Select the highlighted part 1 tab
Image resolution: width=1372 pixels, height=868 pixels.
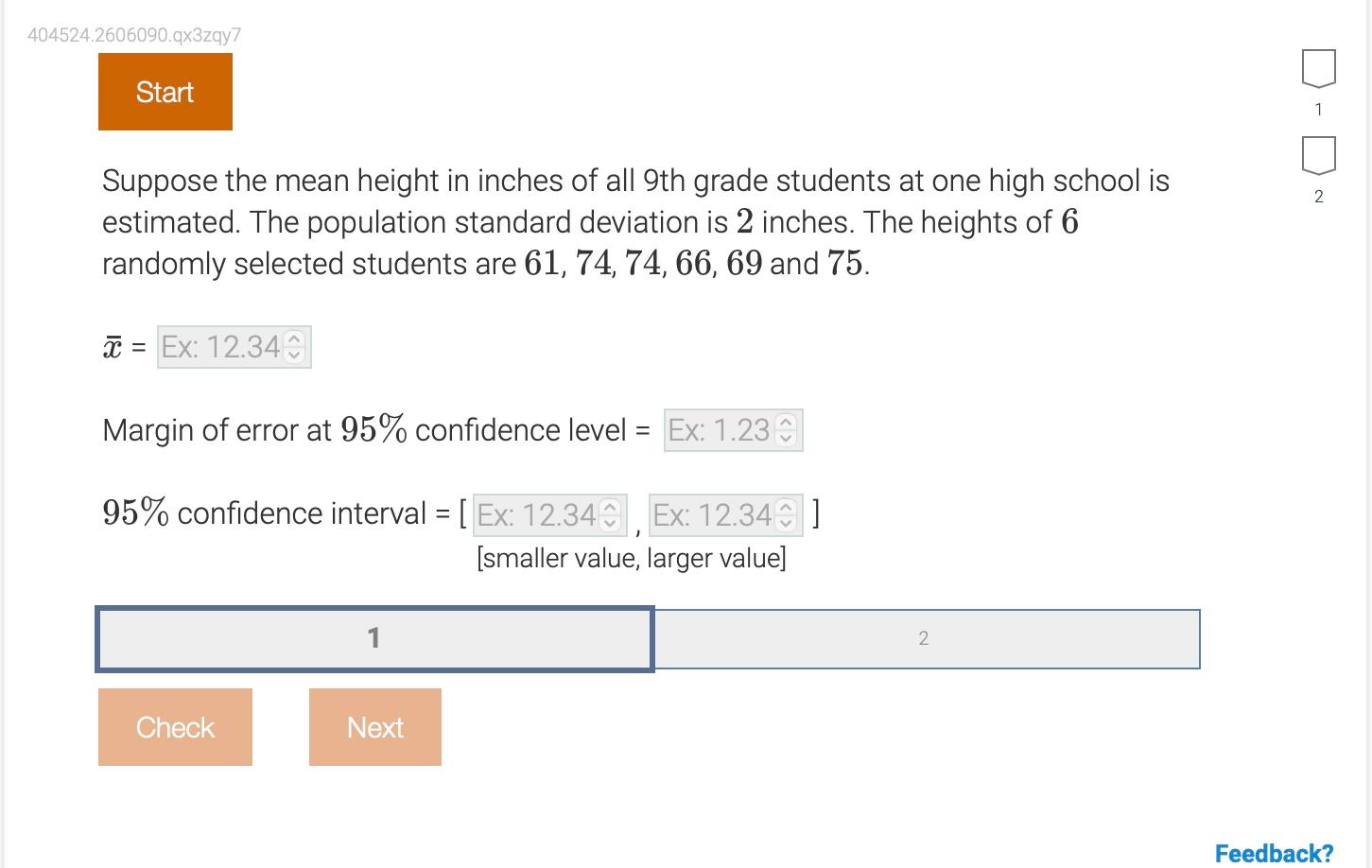(373, 638)
